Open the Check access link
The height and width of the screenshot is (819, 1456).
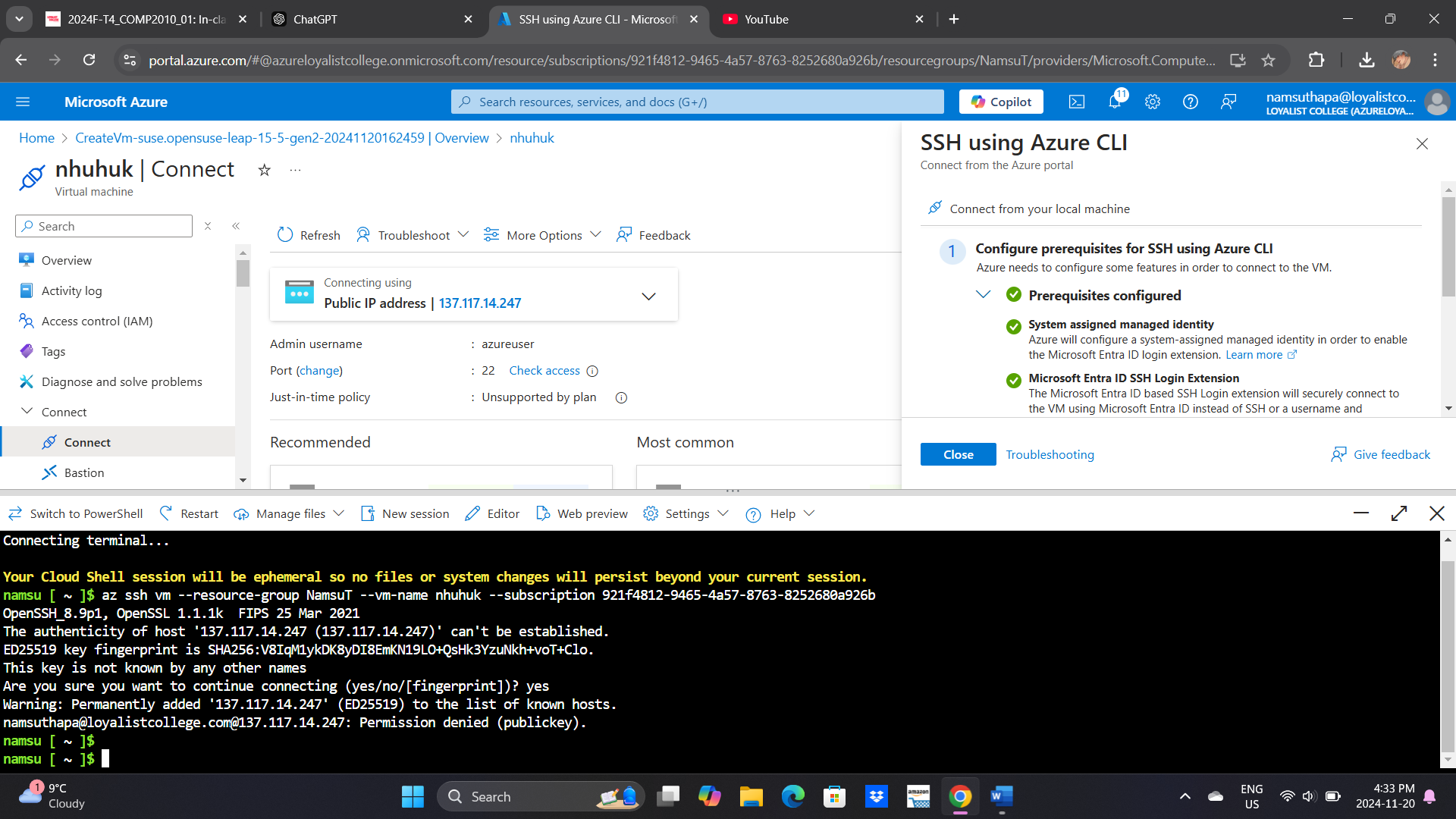[x=544, y=370]
